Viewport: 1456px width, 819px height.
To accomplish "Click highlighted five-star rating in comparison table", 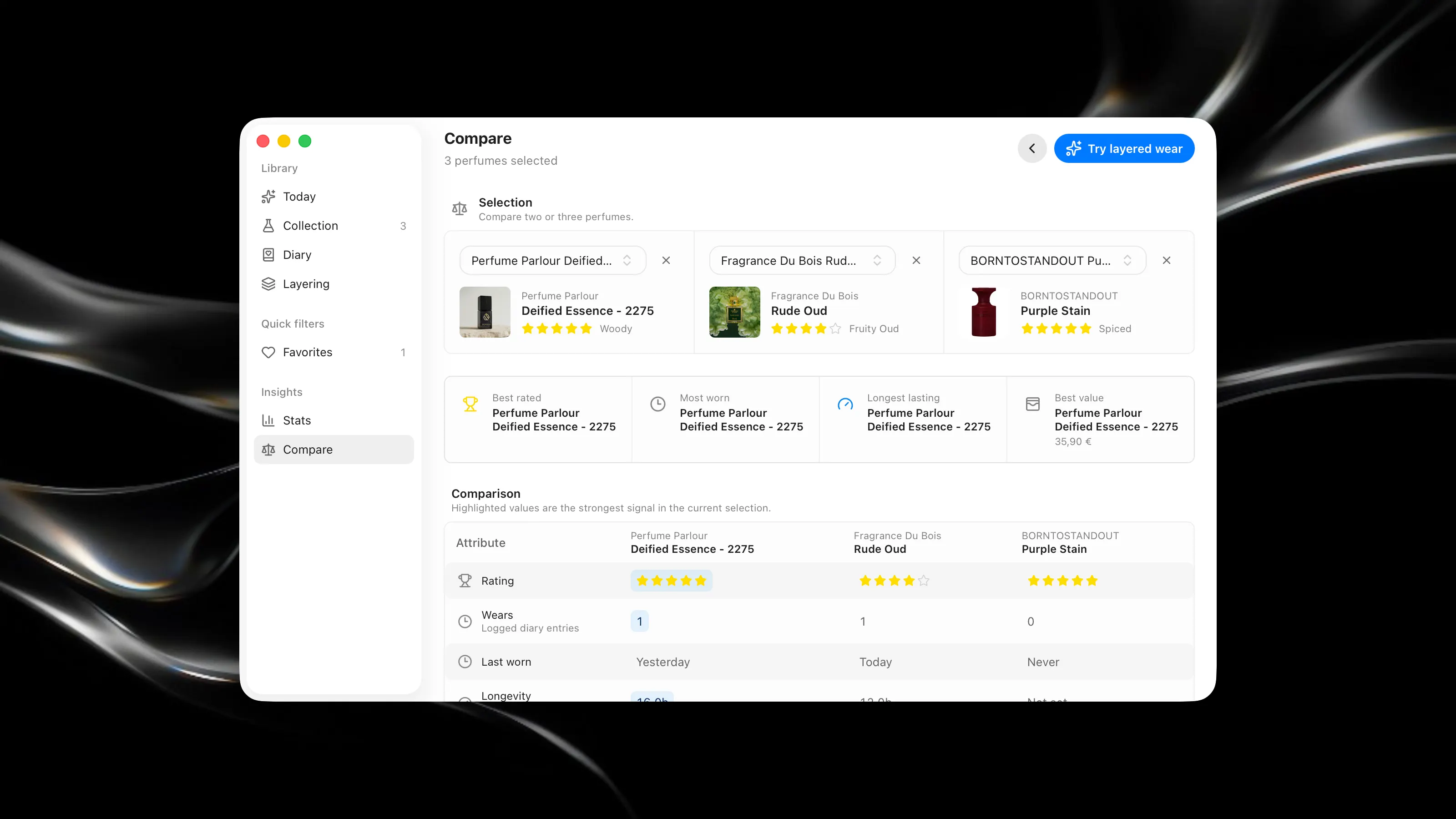I will (x=672, y=581).
